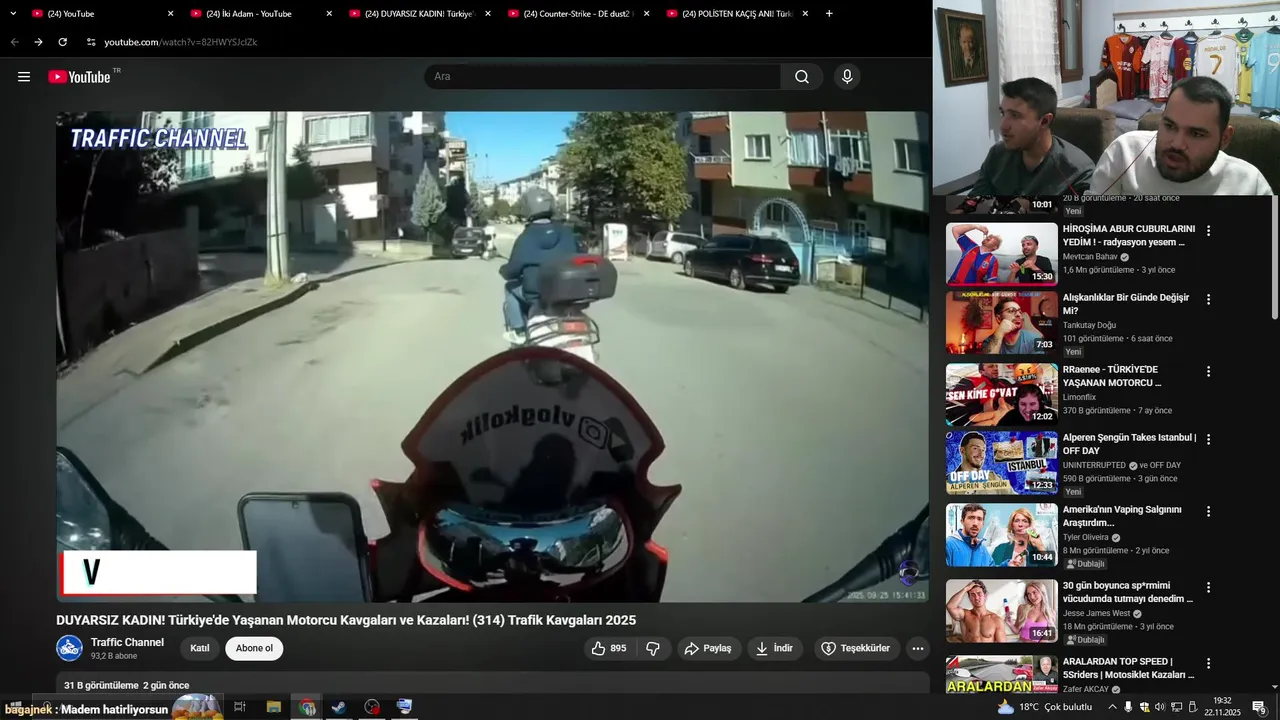Image resolution: width=1280 pixels, height=720 pixels.
Task: Click 'Tyler Oliveira' channel name
Action: pyautogui.click(x=1086, y=537)
